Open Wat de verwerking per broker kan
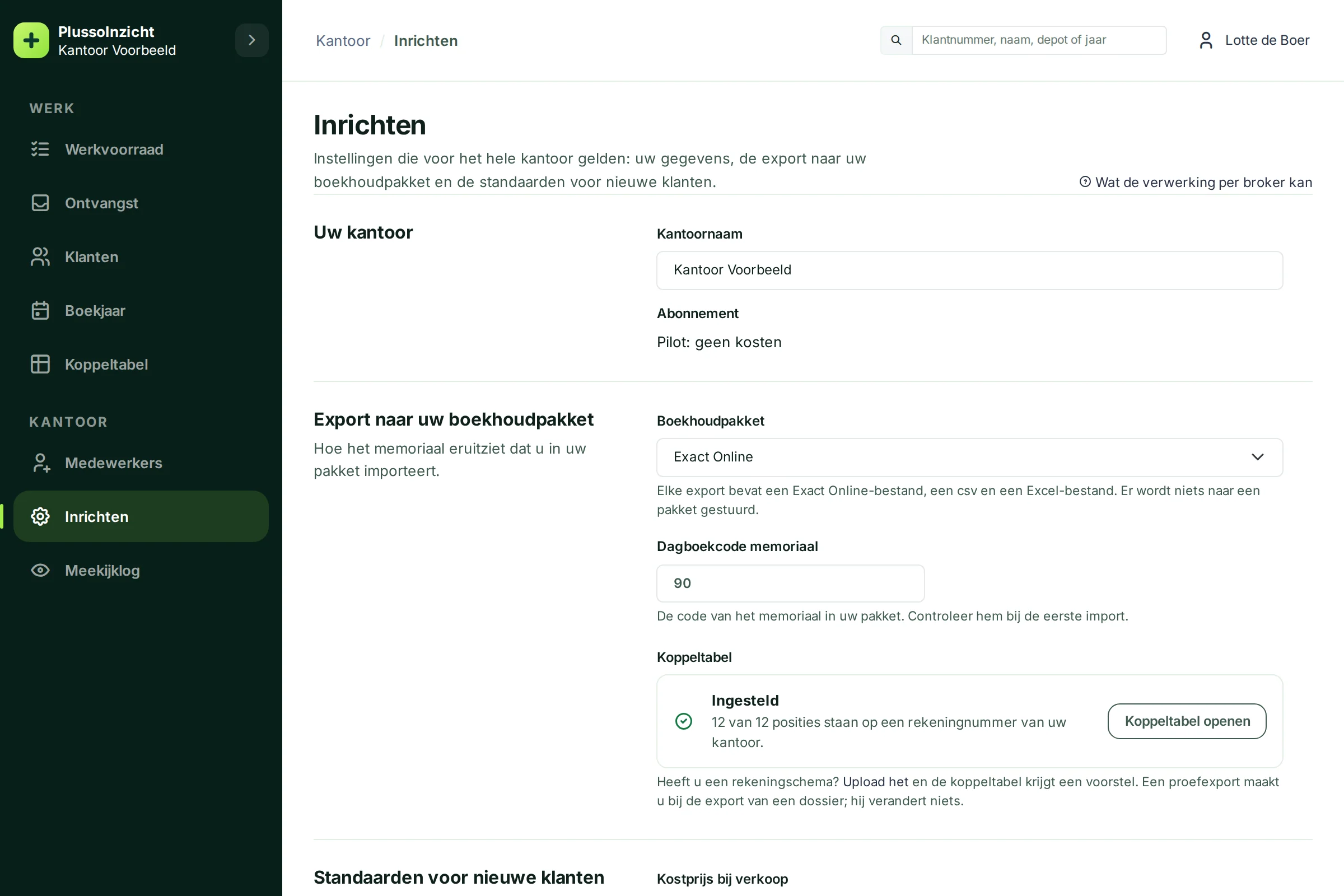Screen dimensions: 1344x896 (1196, 181)
